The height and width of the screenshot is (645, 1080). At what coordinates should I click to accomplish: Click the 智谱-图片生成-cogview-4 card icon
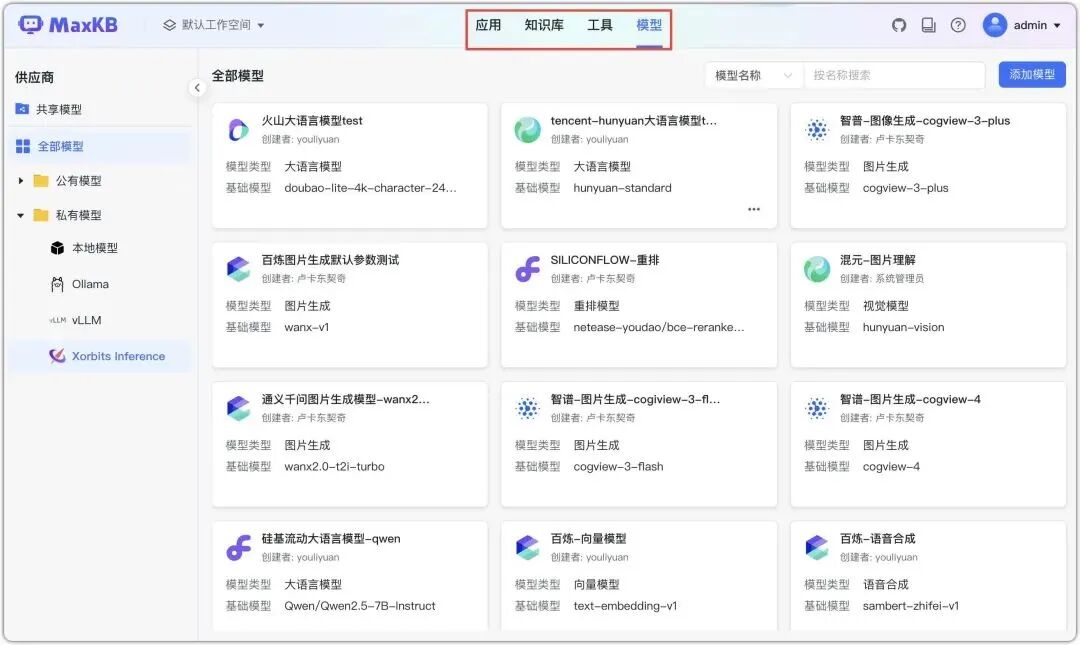(817, 408)
